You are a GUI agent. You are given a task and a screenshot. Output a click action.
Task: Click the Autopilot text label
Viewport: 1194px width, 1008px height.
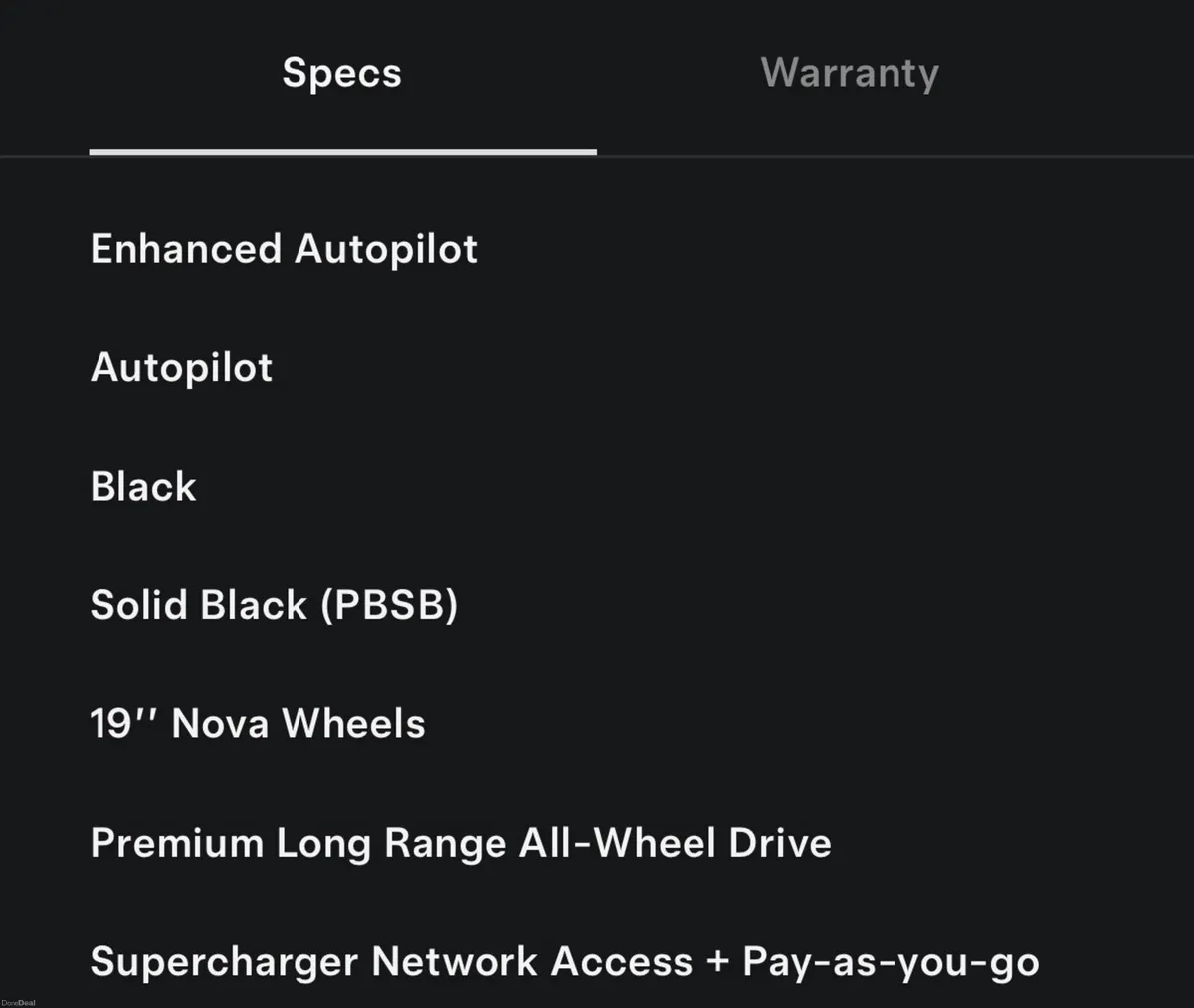(181, 367)
